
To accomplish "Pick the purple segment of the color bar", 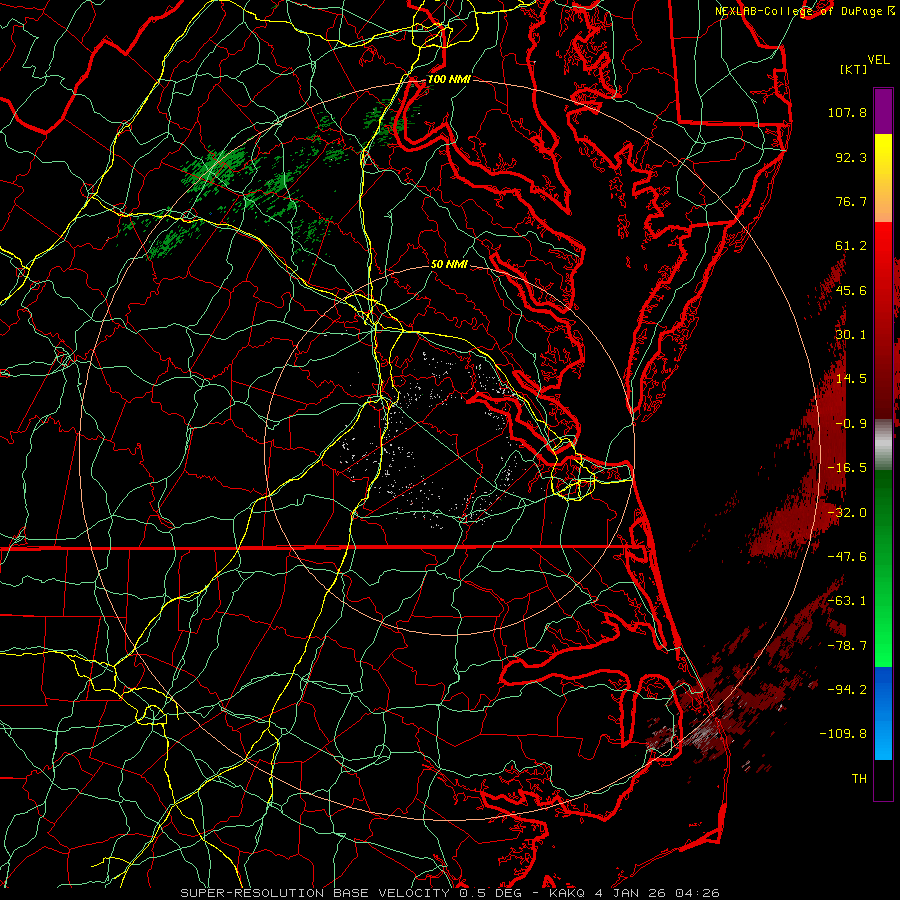I will point(883,111).
